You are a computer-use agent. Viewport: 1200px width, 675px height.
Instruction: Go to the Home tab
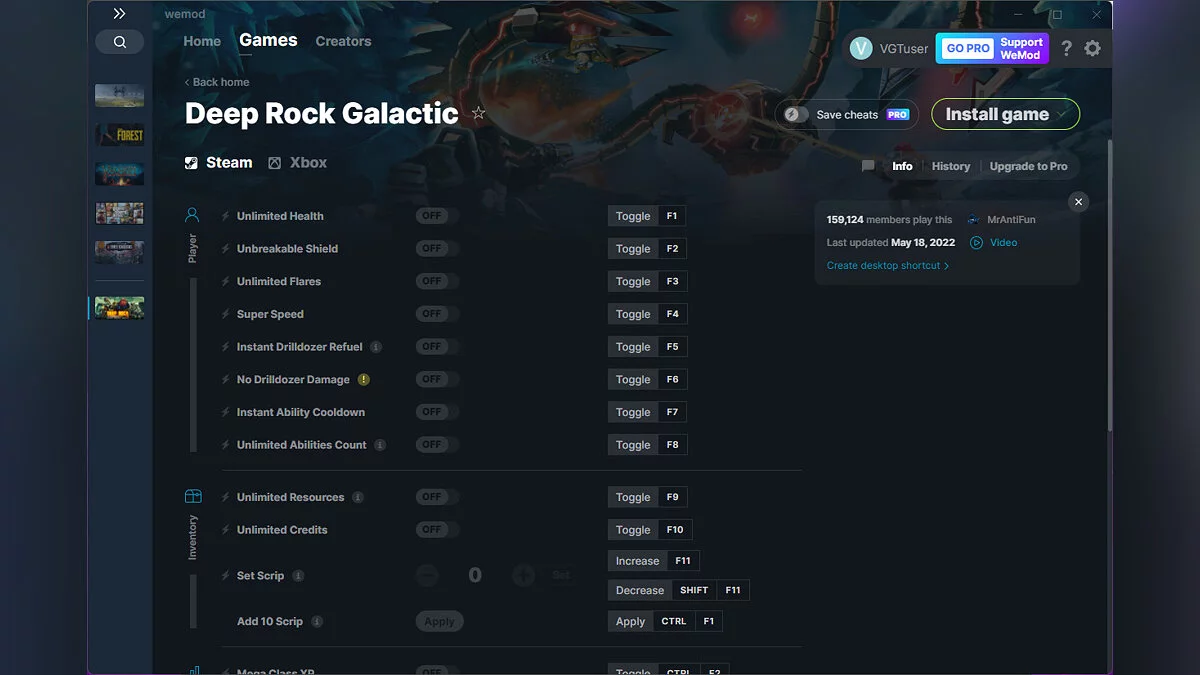pos(202,41)
